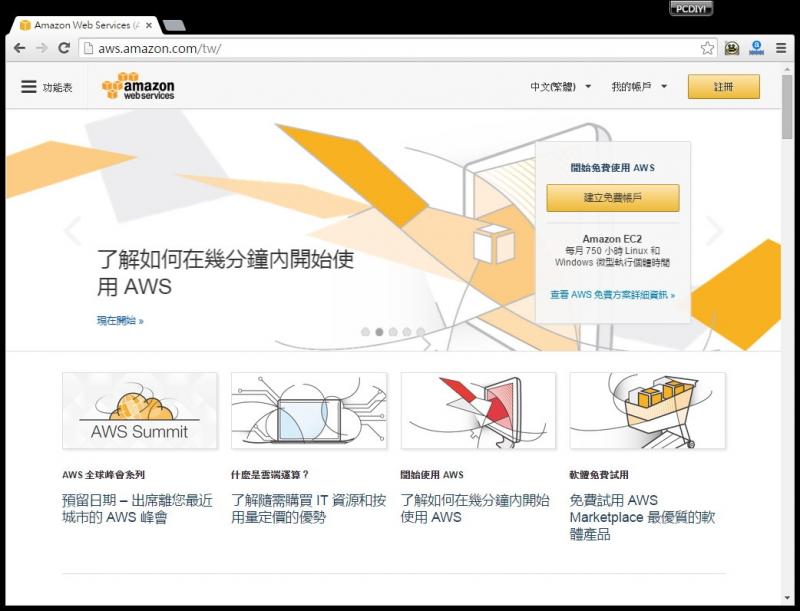This screenshot has height=611, width=800.
Task: Click the 開始使用 AWS card heading
Action: tap(432, 475)
